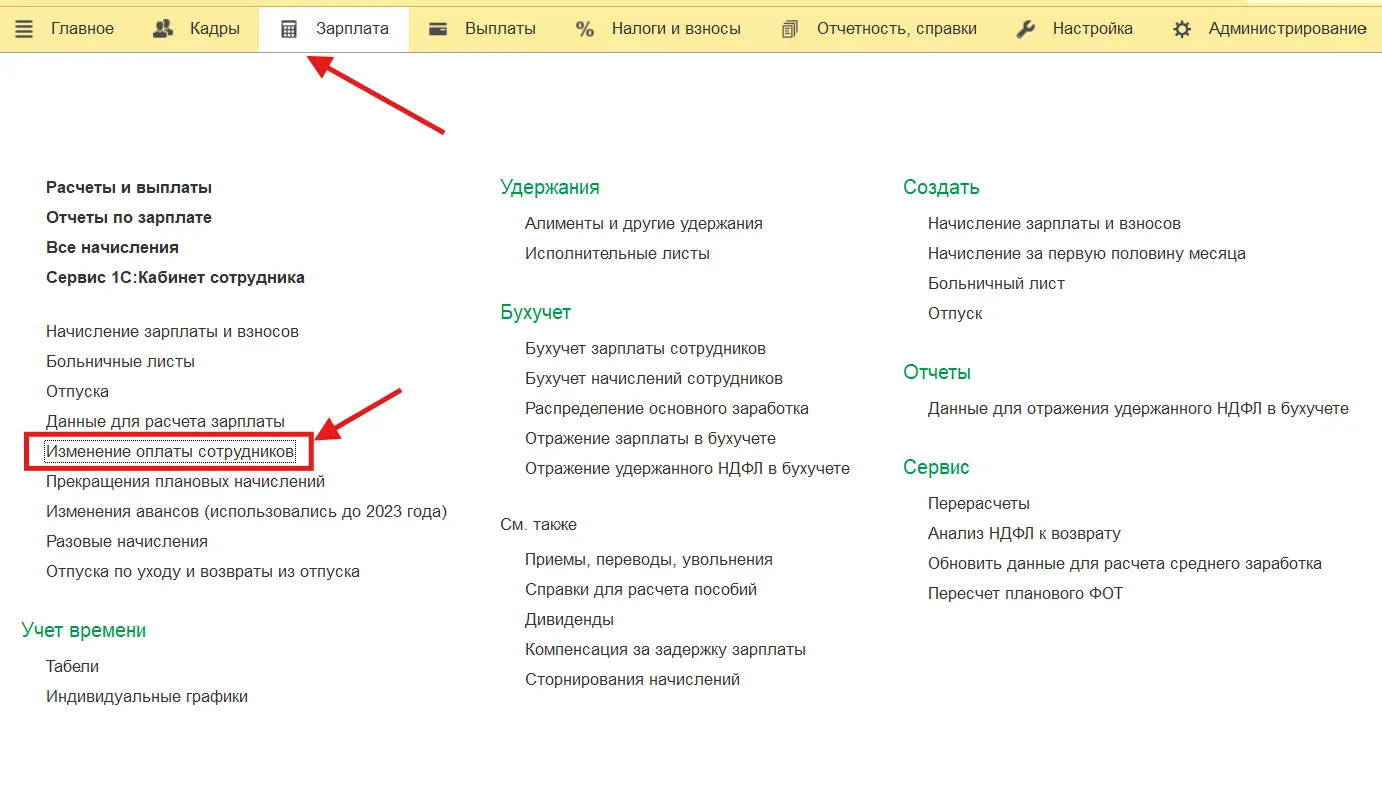Open Табели under Учет времени
Viewport: 1382px width, 800px height.
click(x=72, y=666)
